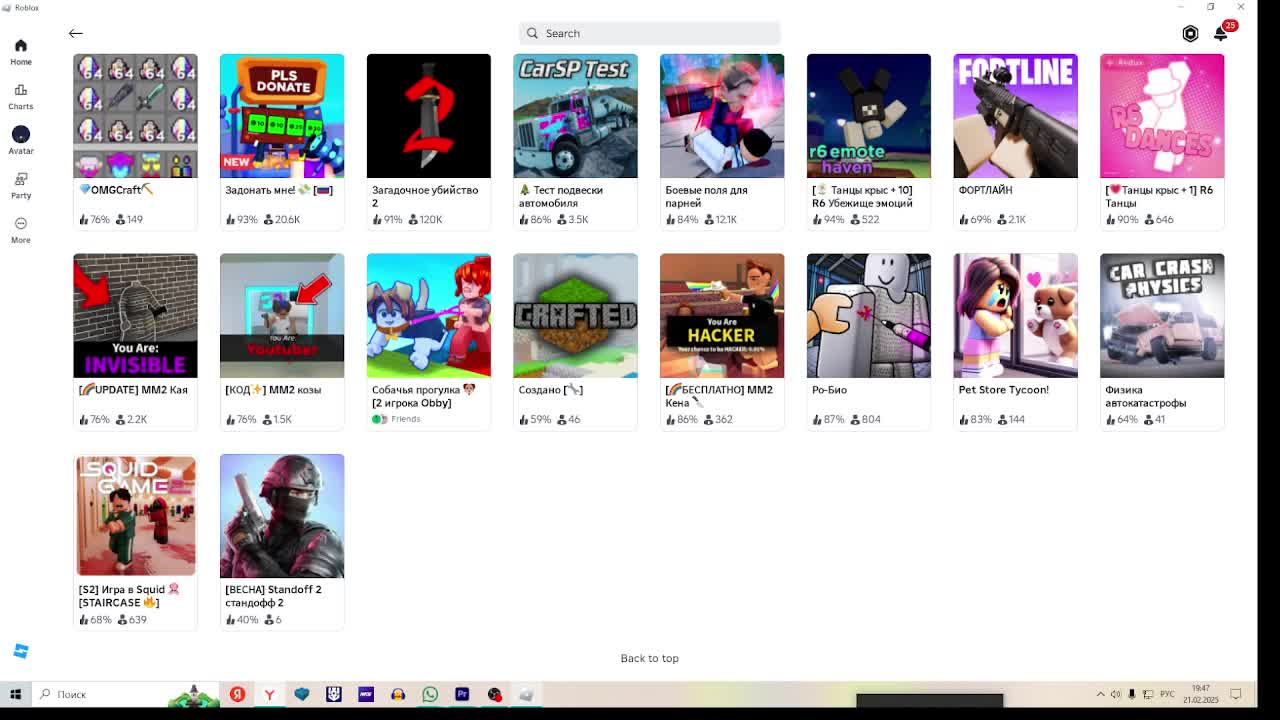1280x720 pixels.
Task: Show hidden system tray icons
Action: (1101, 694)
